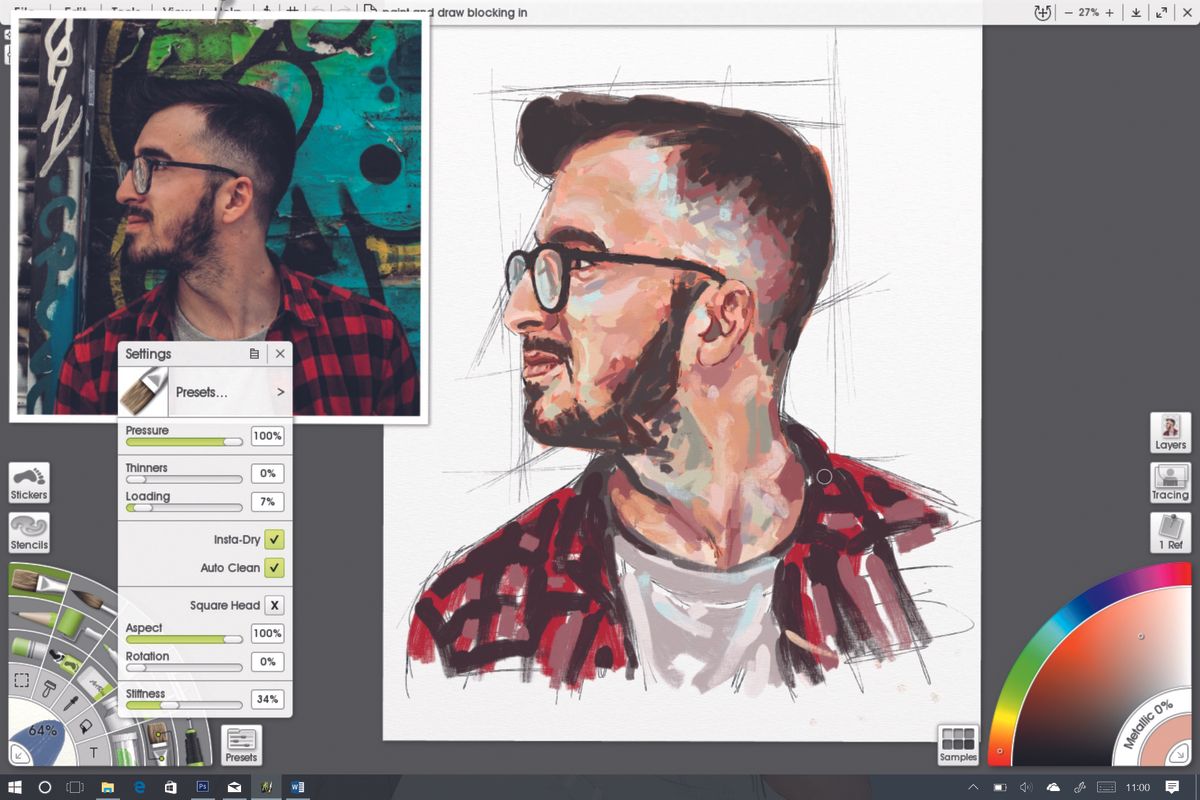Enable the Insta-Dry option
The width and height of the screenshot is (1200, 800).
point(272,538)
